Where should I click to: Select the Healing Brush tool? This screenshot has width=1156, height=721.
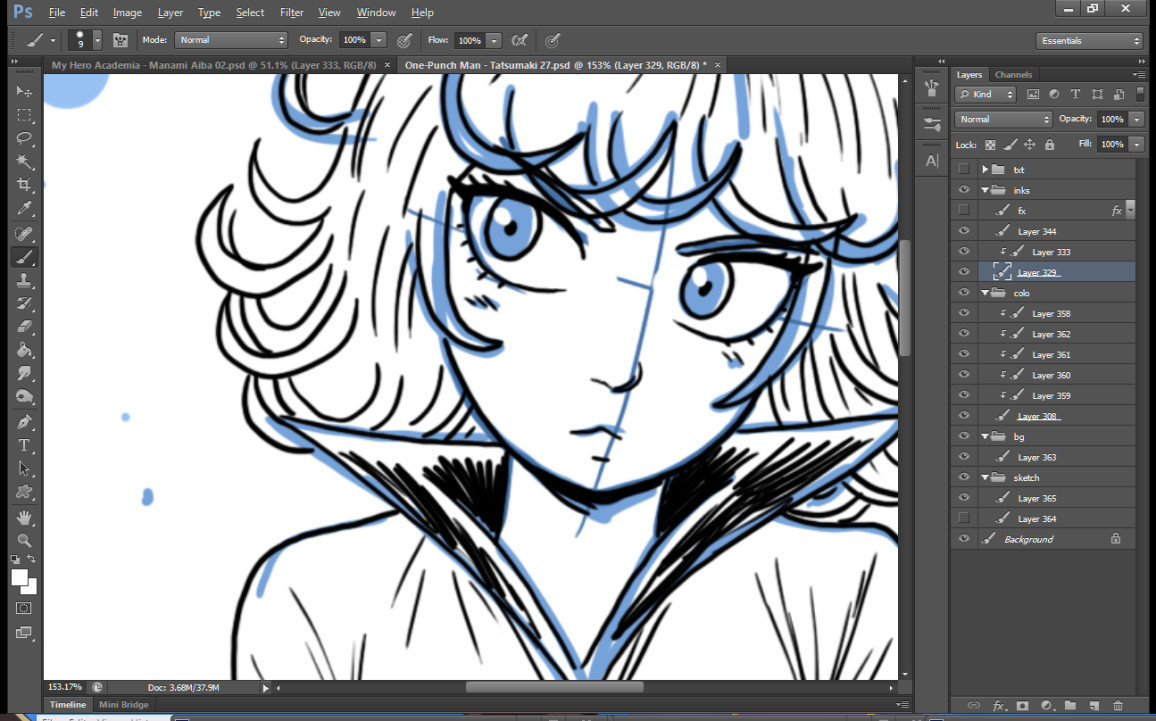(24, 234)
